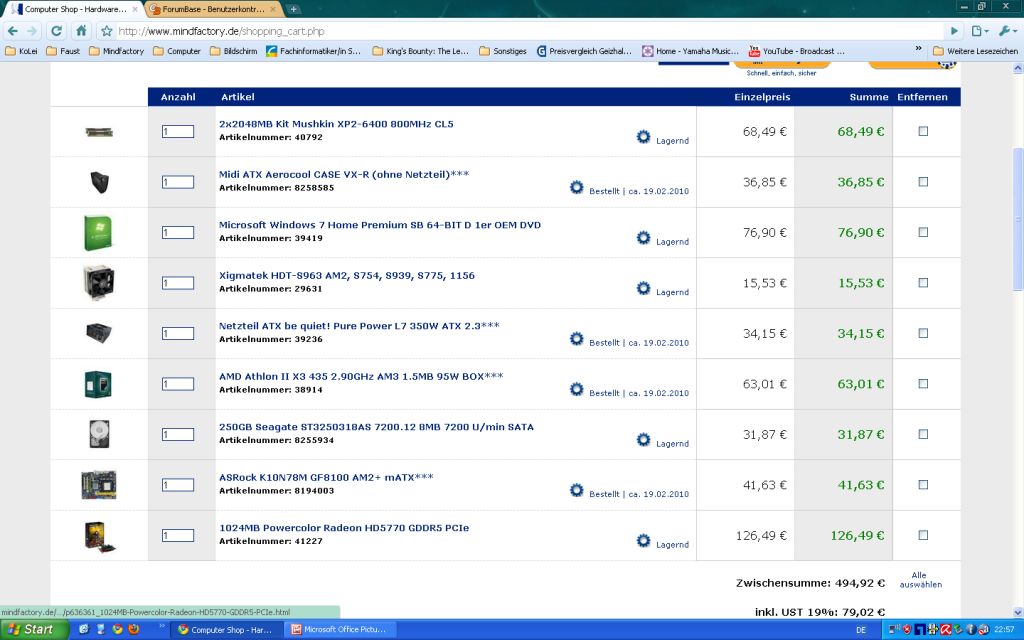
Task: Click the Xigmatek CPU cooler thumbnail
Action: pyautogui.click(x=99, y=283)
